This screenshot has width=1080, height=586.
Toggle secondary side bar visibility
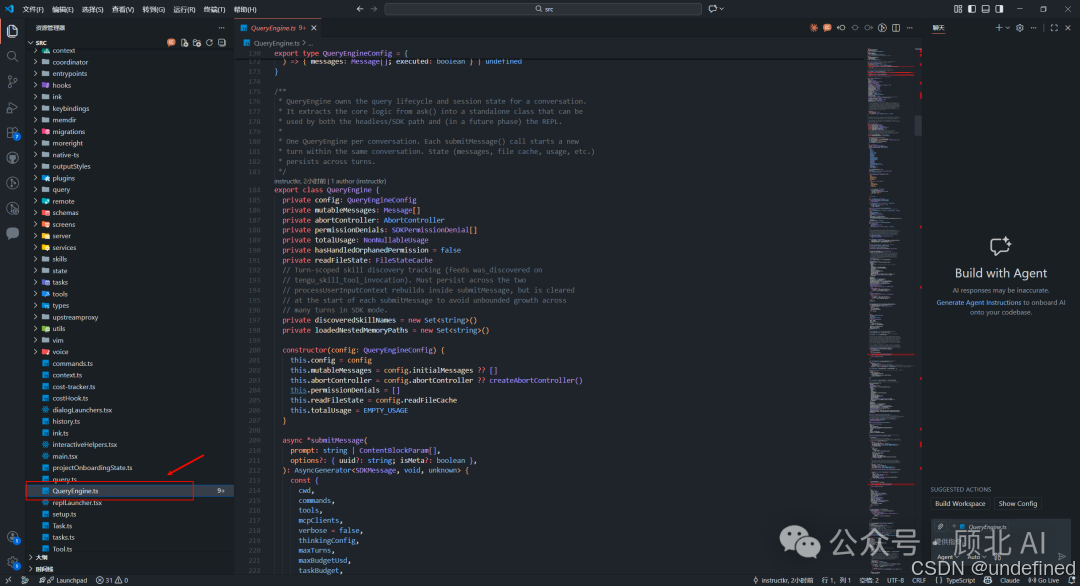click(x=999, y=9)
